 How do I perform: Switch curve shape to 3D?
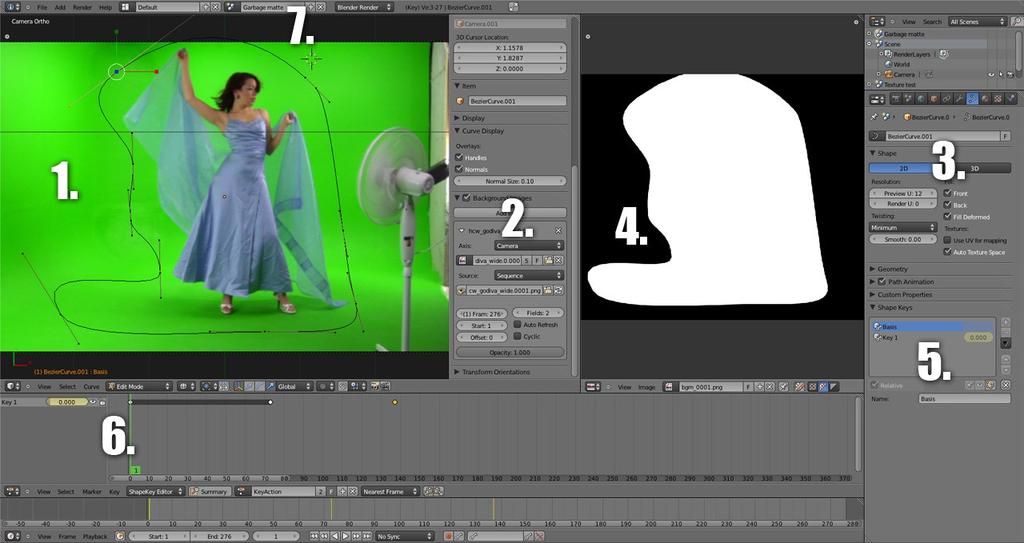(975, 168)
